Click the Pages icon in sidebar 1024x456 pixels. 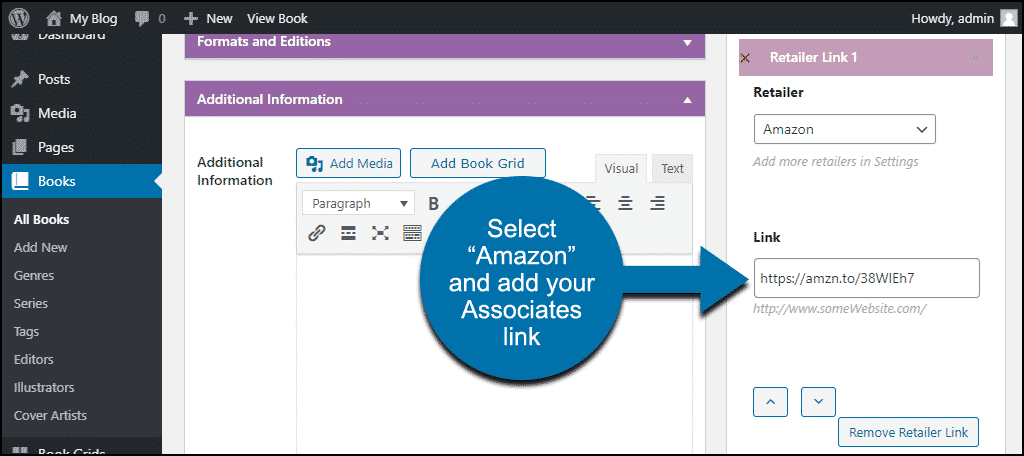[x=20, y=147]
